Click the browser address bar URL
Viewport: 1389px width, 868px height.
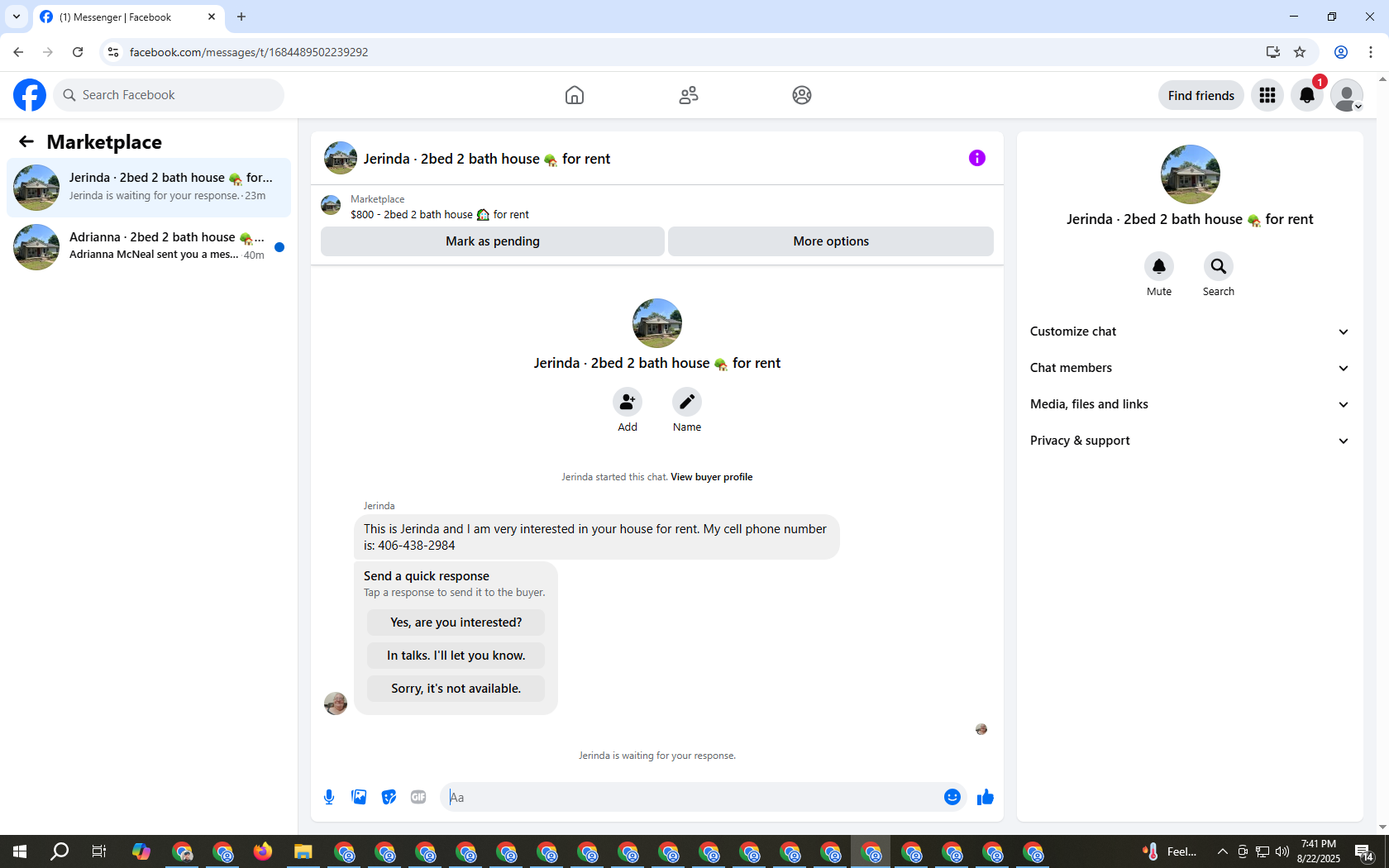click(249, 52)
